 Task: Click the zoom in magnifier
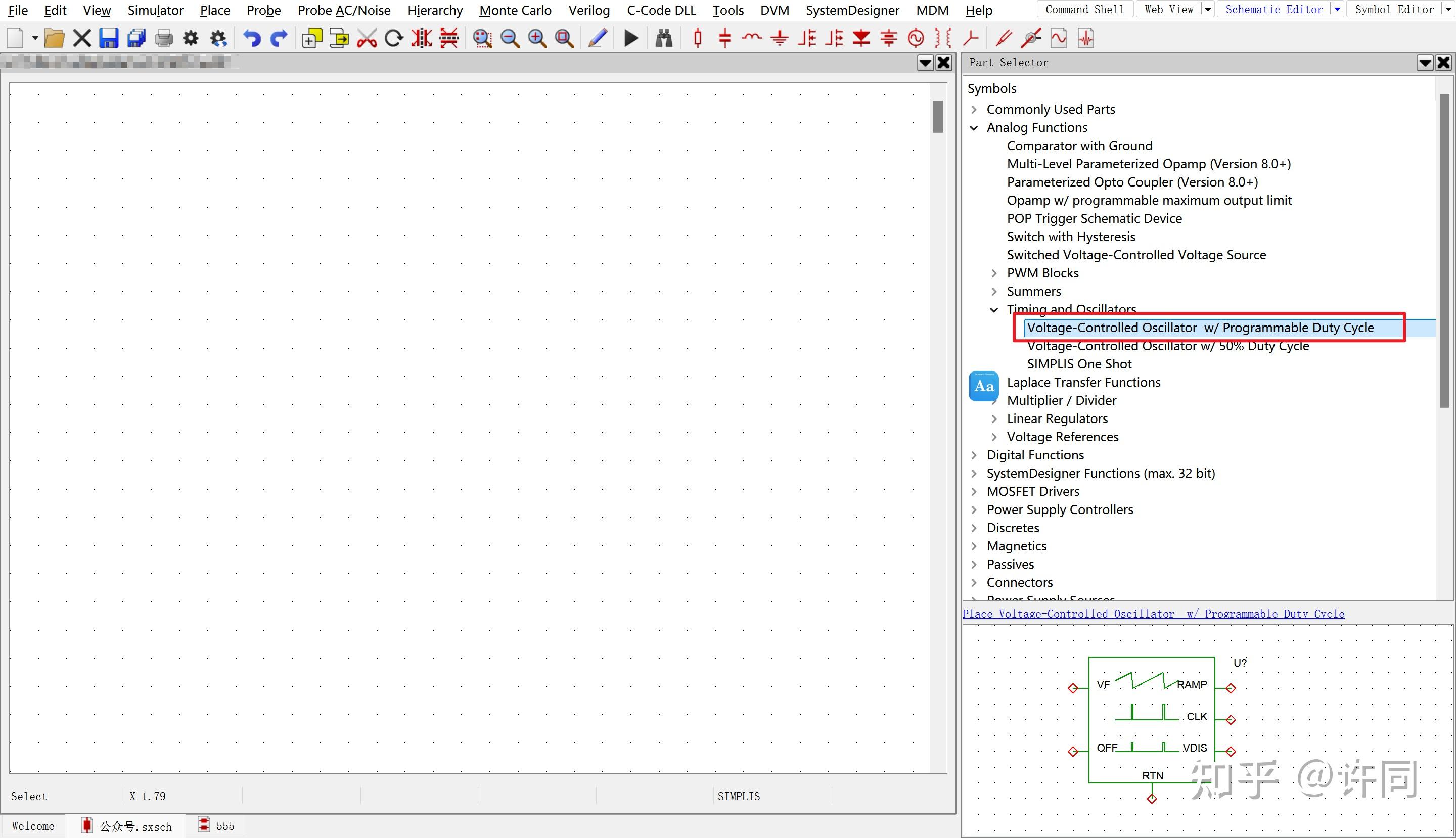537,38
